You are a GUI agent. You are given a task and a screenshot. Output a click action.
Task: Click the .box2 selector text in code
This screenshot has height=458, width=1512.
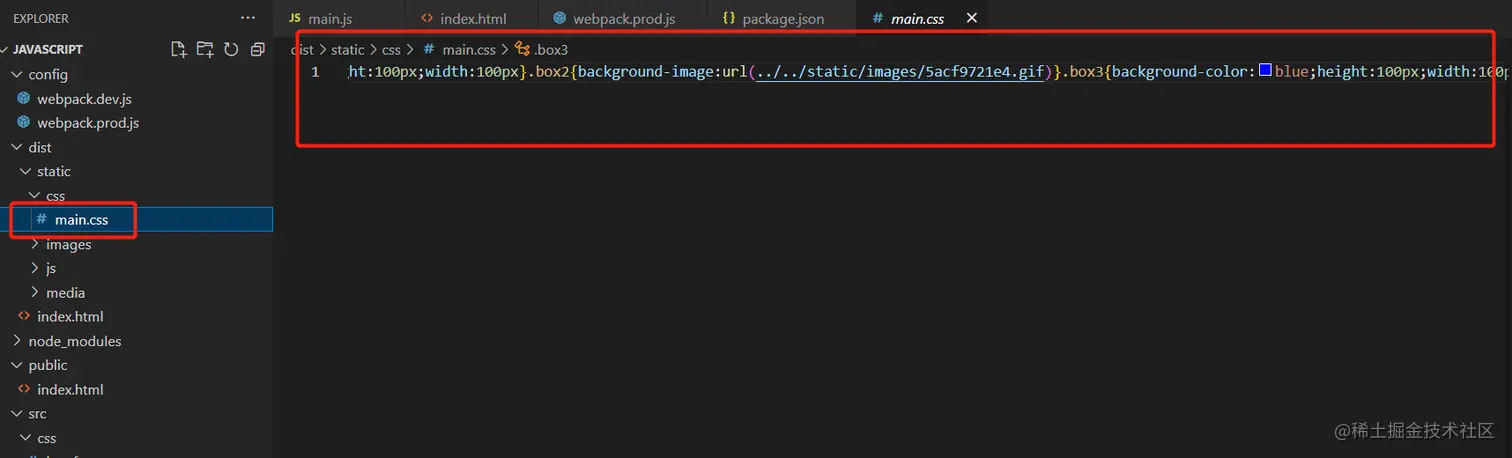[549, 72]
